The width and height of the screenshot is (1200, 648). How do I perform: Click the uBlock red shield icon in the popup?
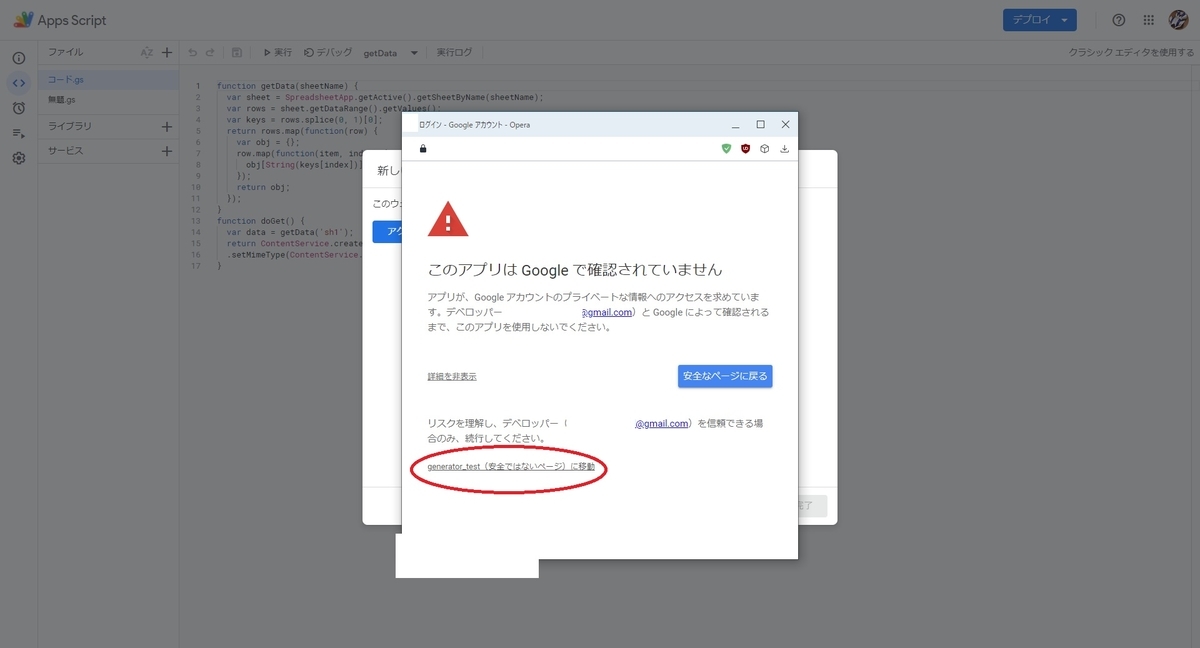[x=745, y=148]
